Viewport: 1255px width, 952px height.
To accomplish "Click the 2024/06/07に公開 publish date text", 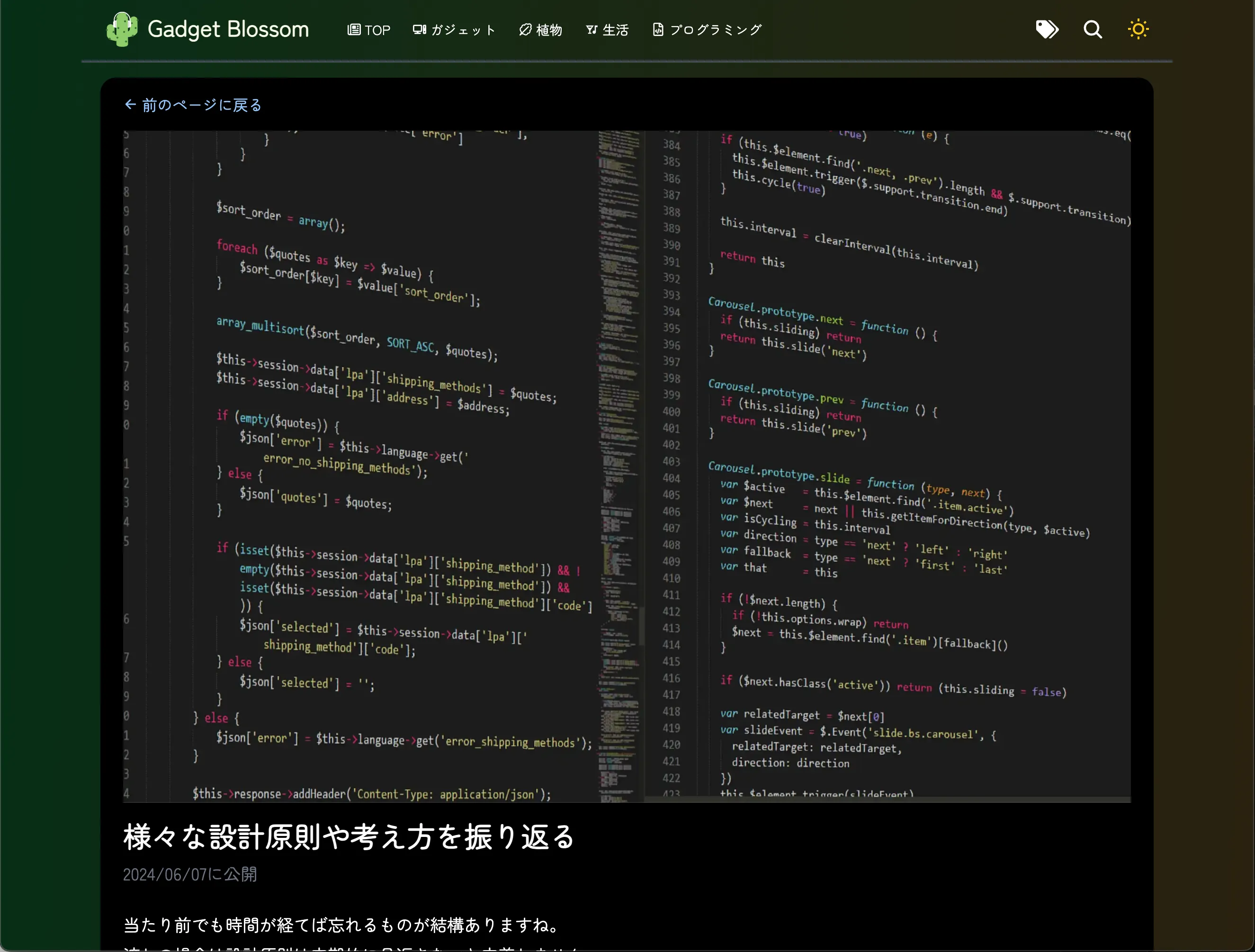I will coord(190,874).
